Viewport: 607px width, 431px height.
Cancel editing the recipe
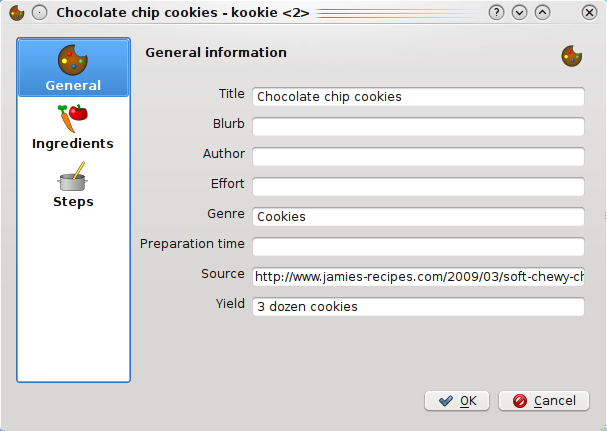544,401
